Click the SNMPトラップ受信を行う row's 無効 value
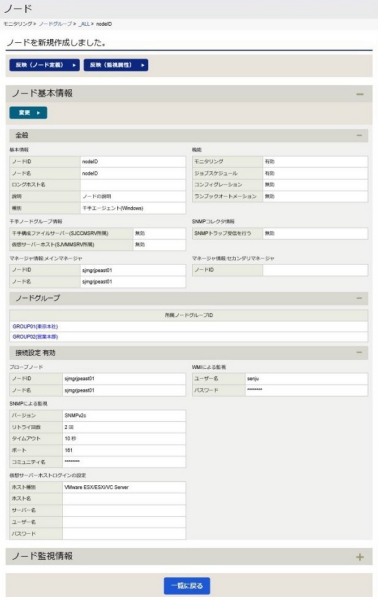 [269, 233]
